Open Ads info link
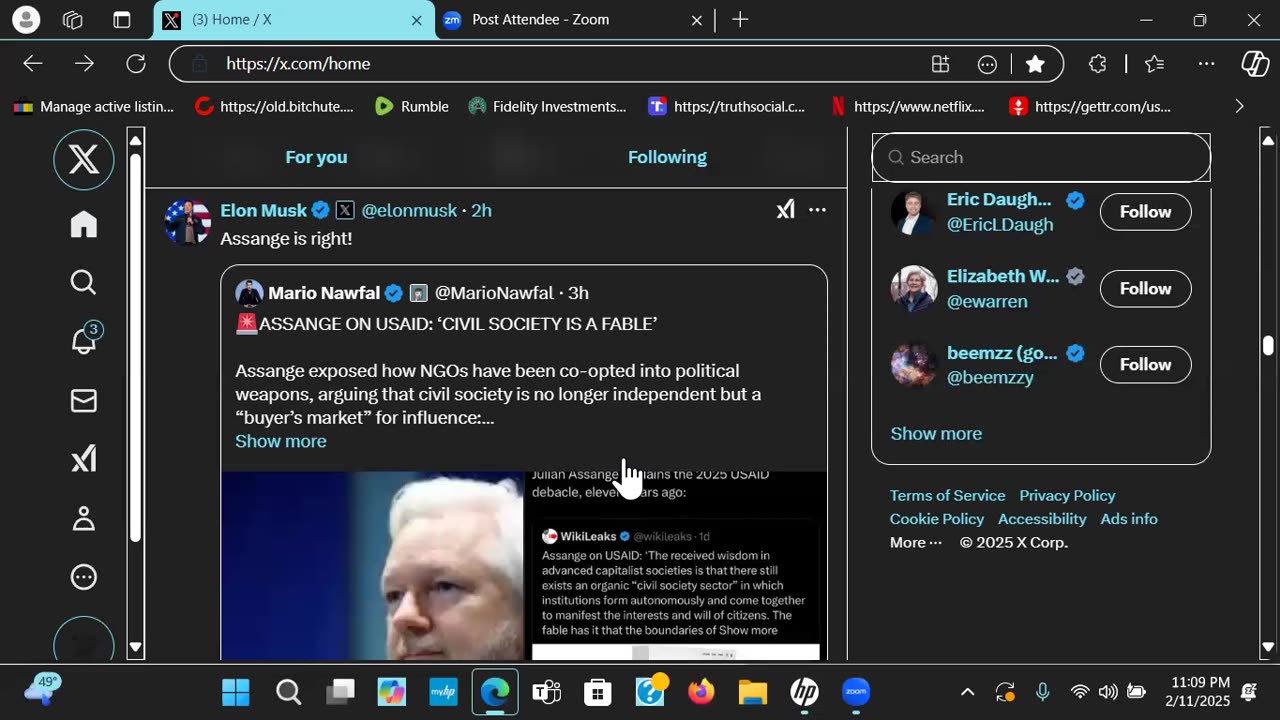 1129,519
